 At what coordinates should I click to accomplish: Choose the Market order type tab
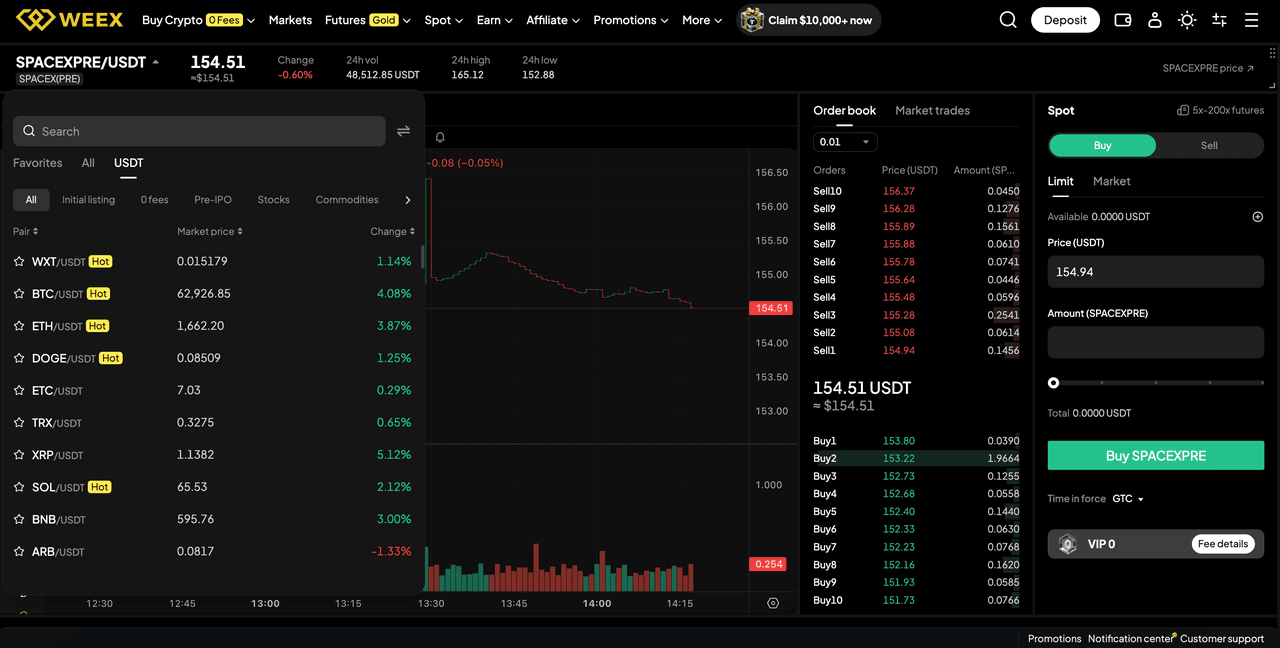click(1111, 181)
